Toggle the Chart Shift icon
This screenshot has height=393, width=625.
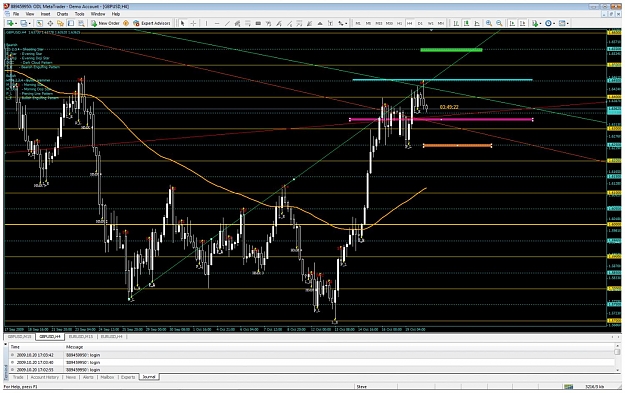523,23
